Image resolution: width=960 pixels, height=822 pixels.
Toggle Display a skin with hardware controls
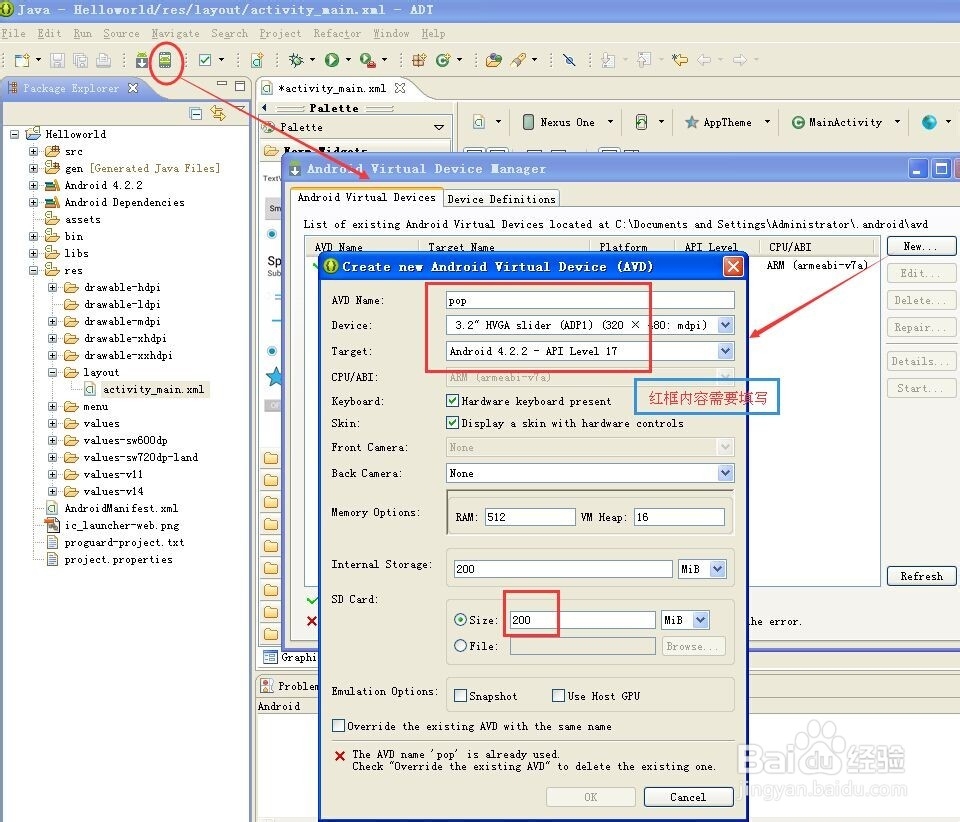pyautogui.click(x=452, y=423)
